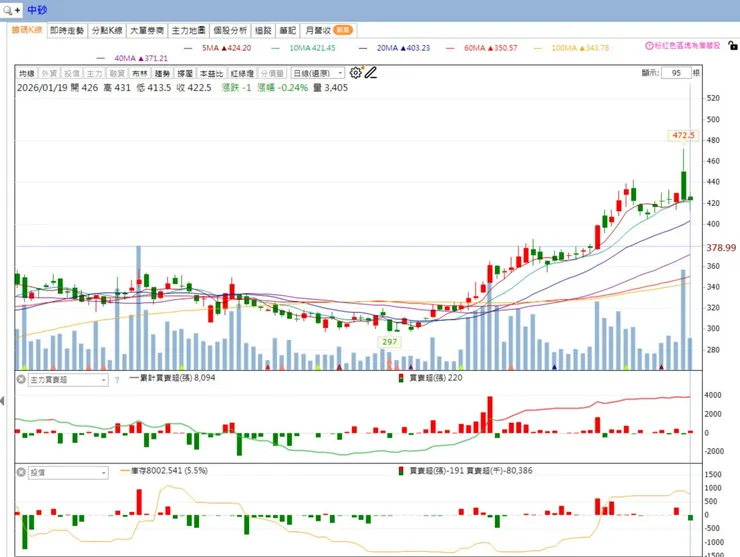
Task: Close the 主力買賣超 indicator panel
Action: 21,379
